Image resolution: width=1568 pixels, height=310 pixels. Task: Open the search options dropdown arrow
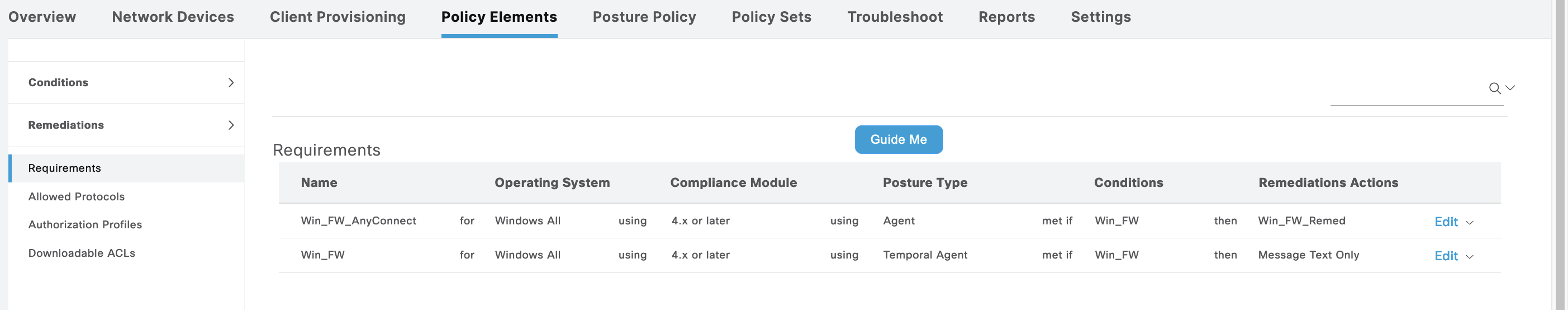pos(1510,88)
